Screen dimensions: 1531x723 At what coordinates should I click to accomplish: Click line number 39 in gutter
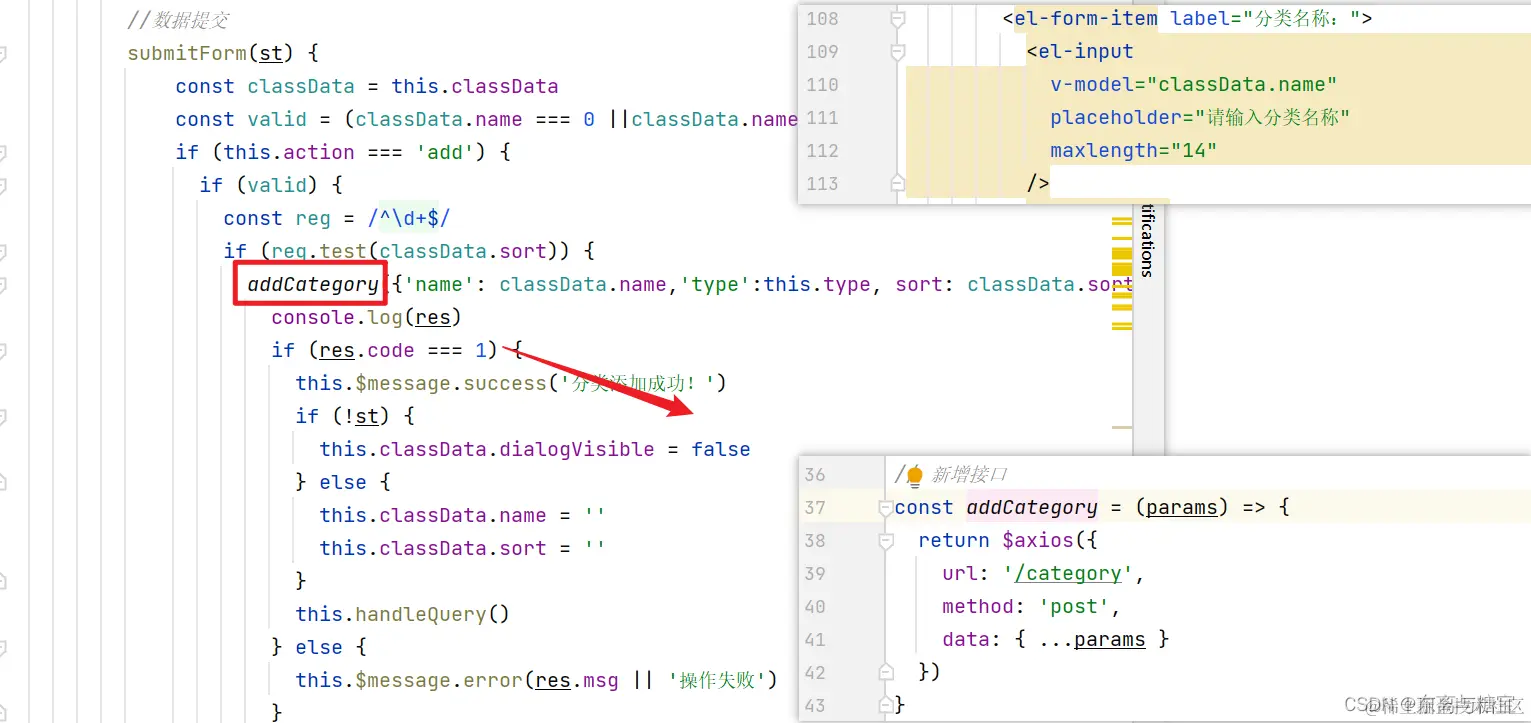pos(815,574)
